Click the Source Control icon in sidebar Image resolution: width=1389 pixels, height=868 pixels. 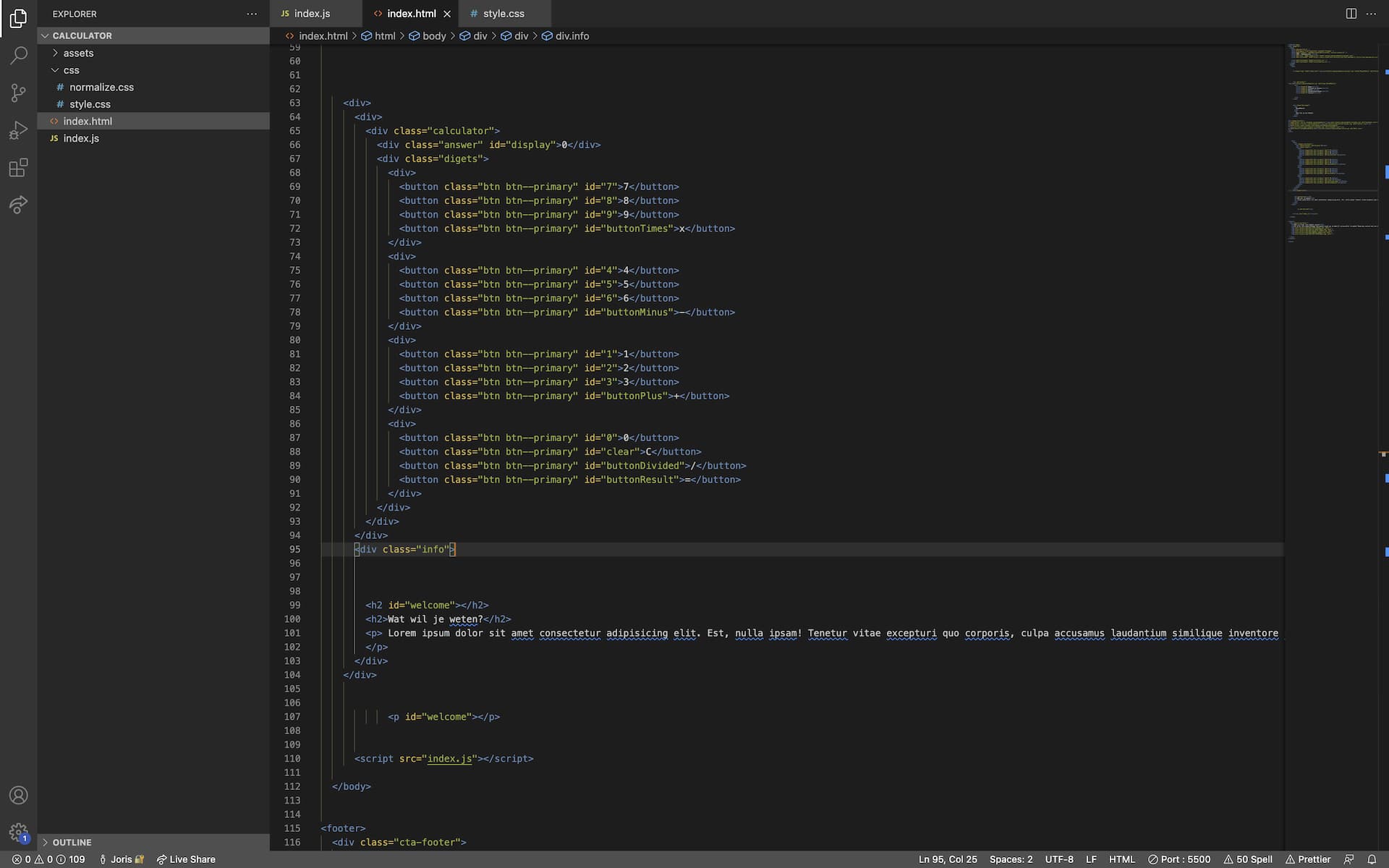[x=18, y=92]
